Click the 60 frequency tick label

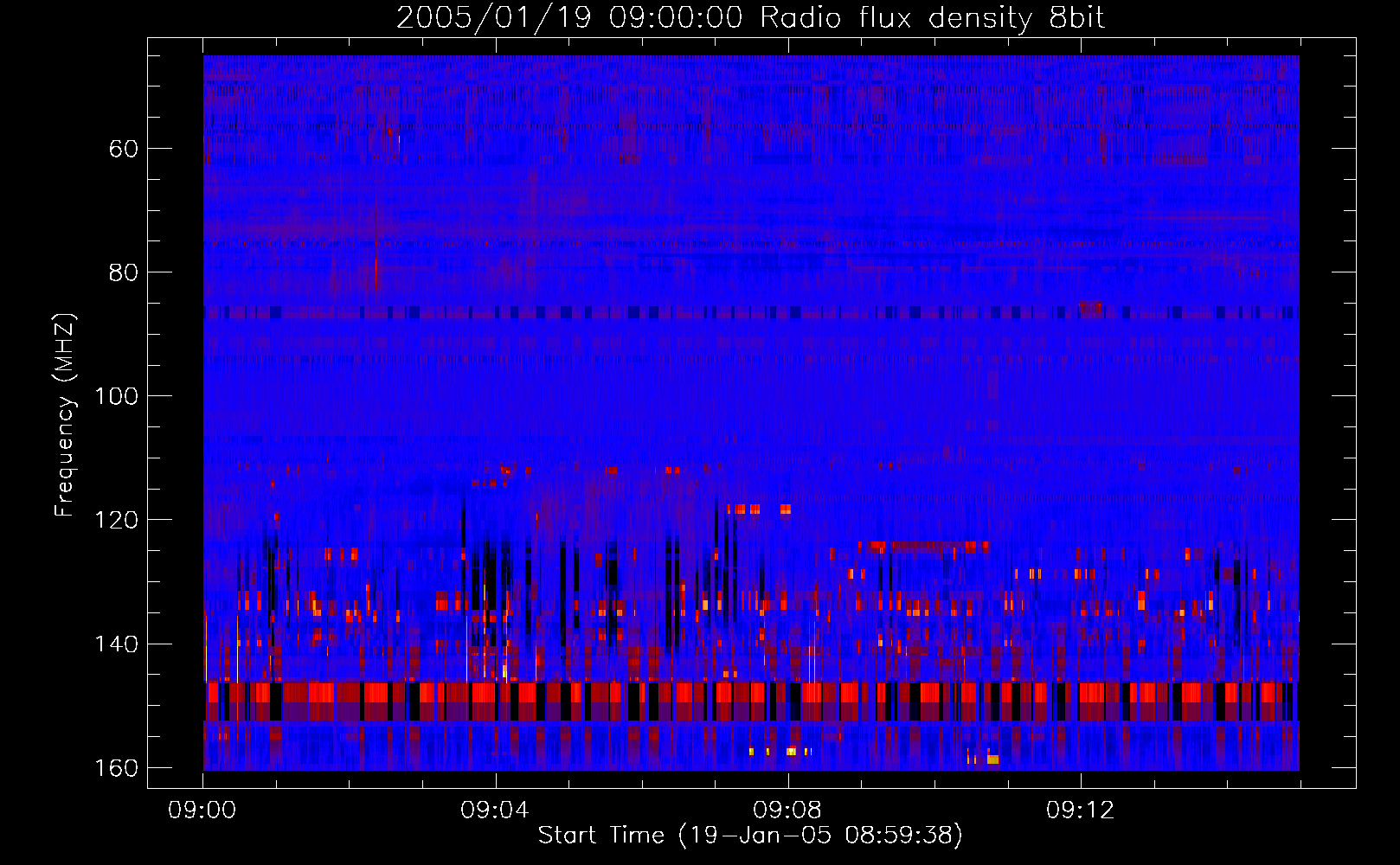124,149
